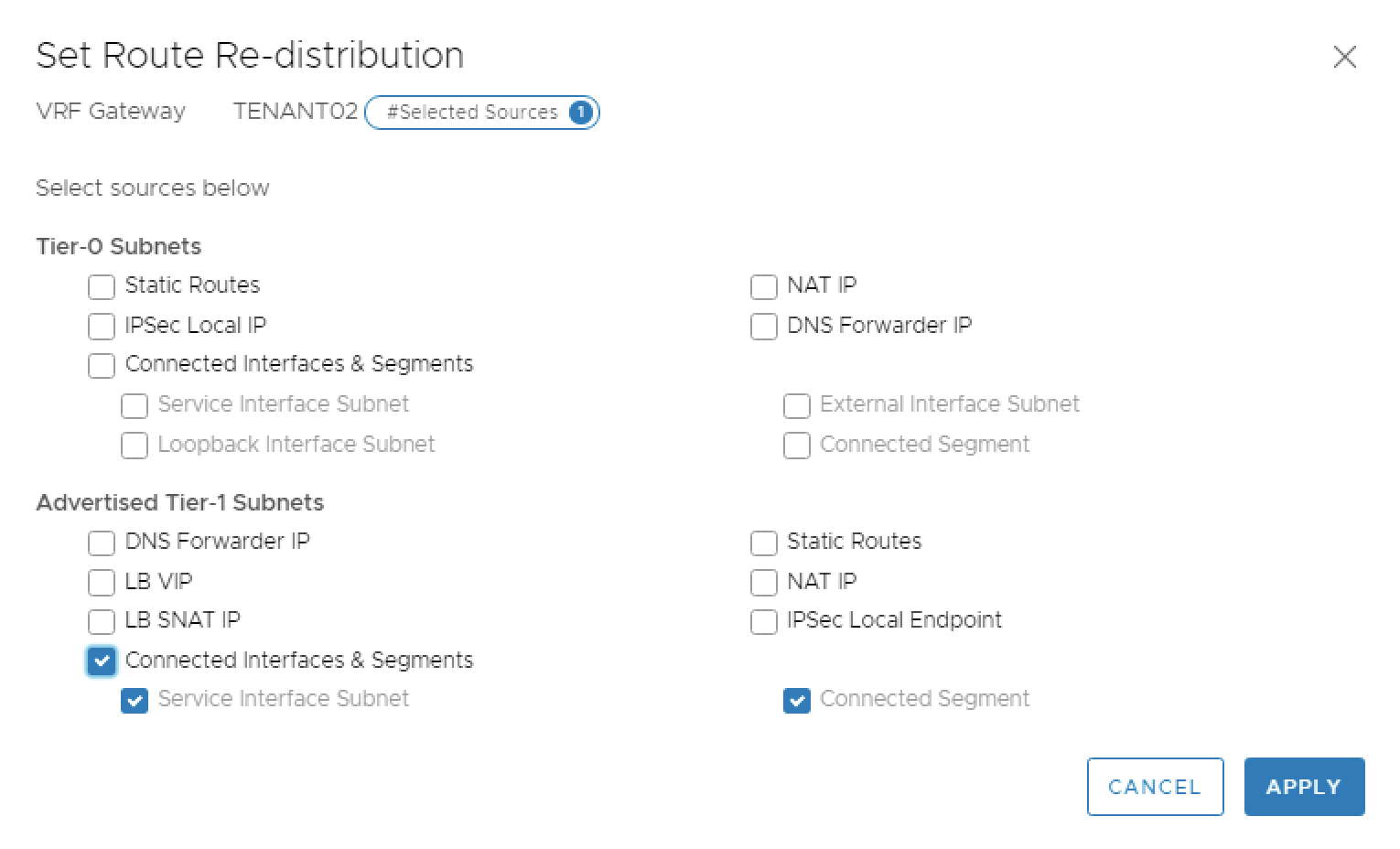Check the Tier-0 NAT IP option
Image resolution: width=1400 pixels, height=849 pixels.
[x=763, y=286]
